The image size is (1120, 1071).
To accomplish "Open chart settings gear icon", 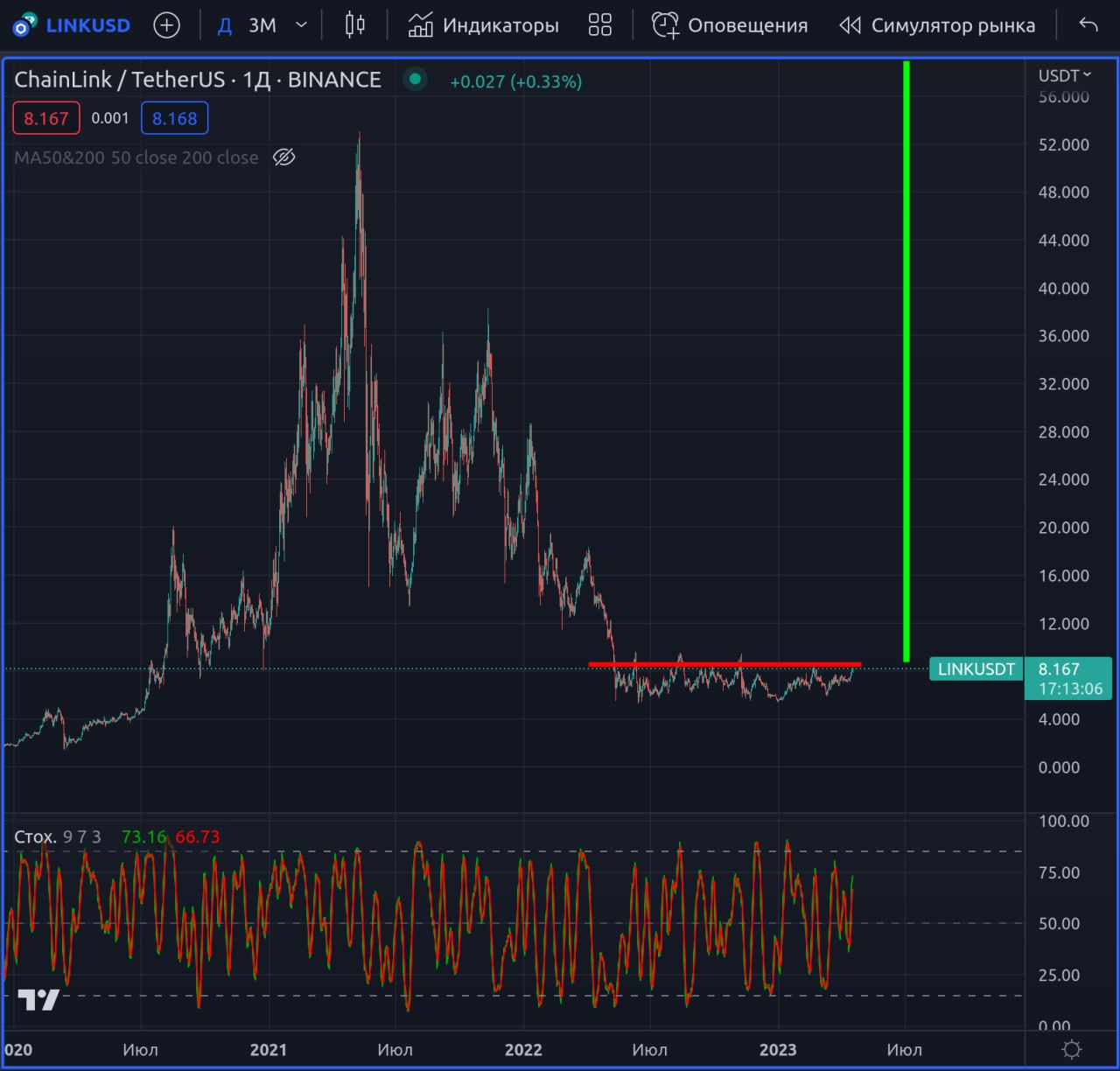I will pyautogui.click(x=1072, y=1049).
